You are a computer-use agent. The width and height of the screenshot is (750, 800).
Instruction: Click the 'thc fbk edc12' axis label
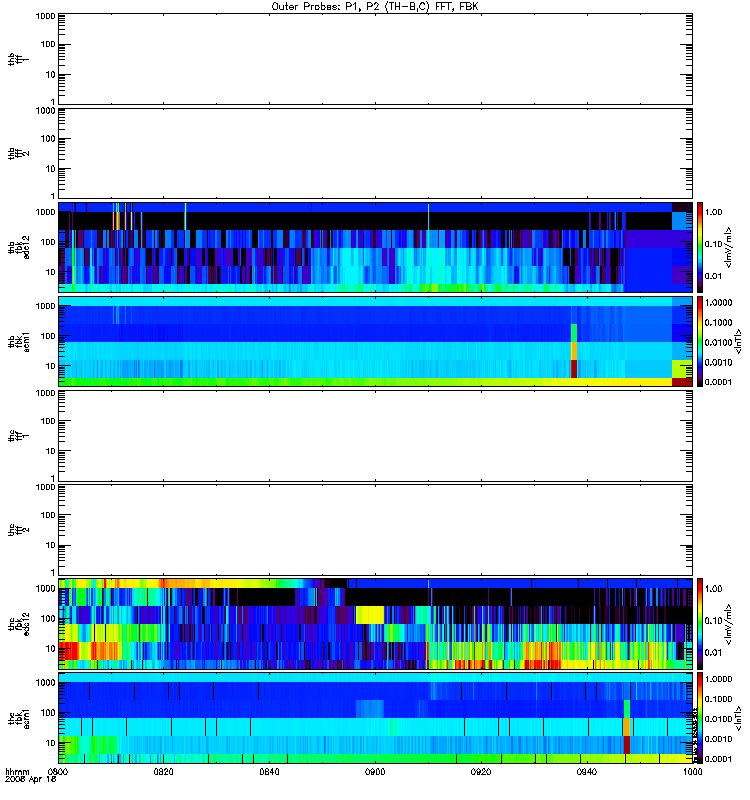[19, 624]
